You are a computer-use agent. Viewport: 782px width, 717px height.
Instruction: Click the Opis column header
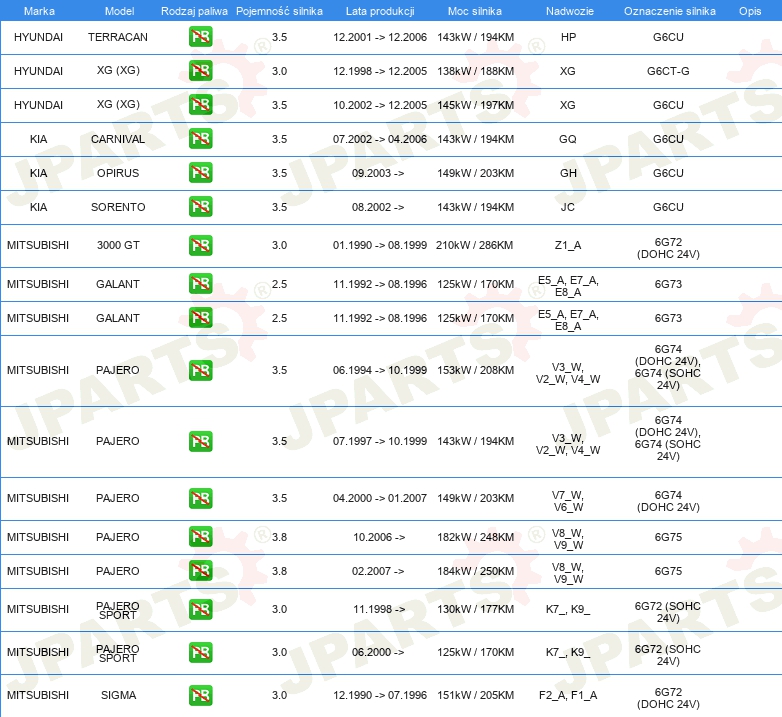point(750,11)
